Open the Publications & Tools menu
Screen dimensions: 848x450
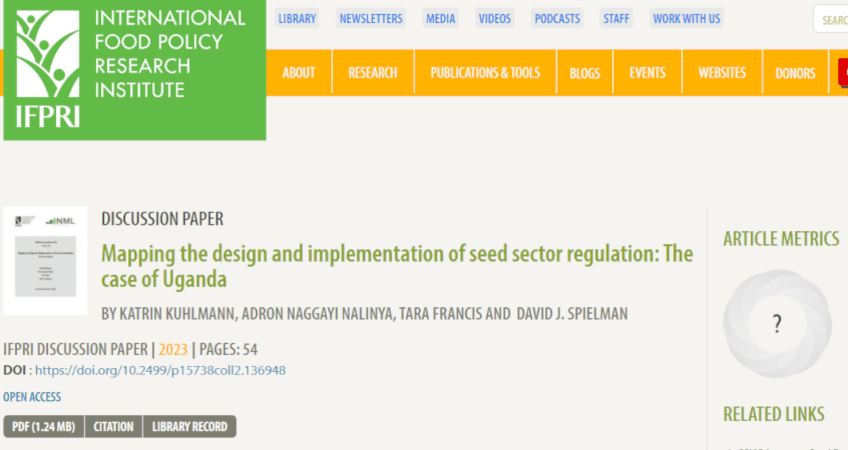click(x=485, y=72)
